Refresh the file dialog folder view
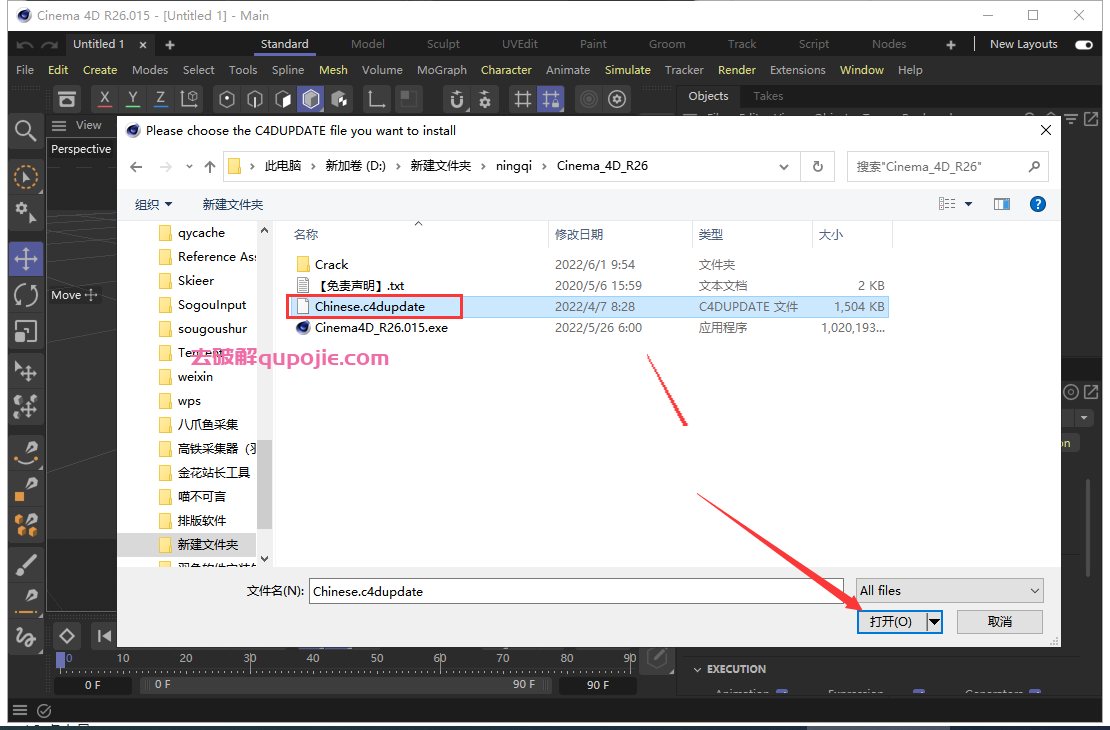The image size is (1110, 730). (818, 166)
